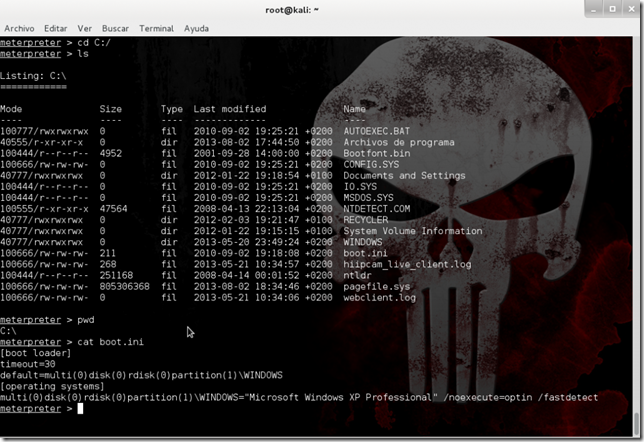This screenshot has height=442, width=644.
Task: Click the date 2013-08-02 18:34:46
Action: (246, 286)
